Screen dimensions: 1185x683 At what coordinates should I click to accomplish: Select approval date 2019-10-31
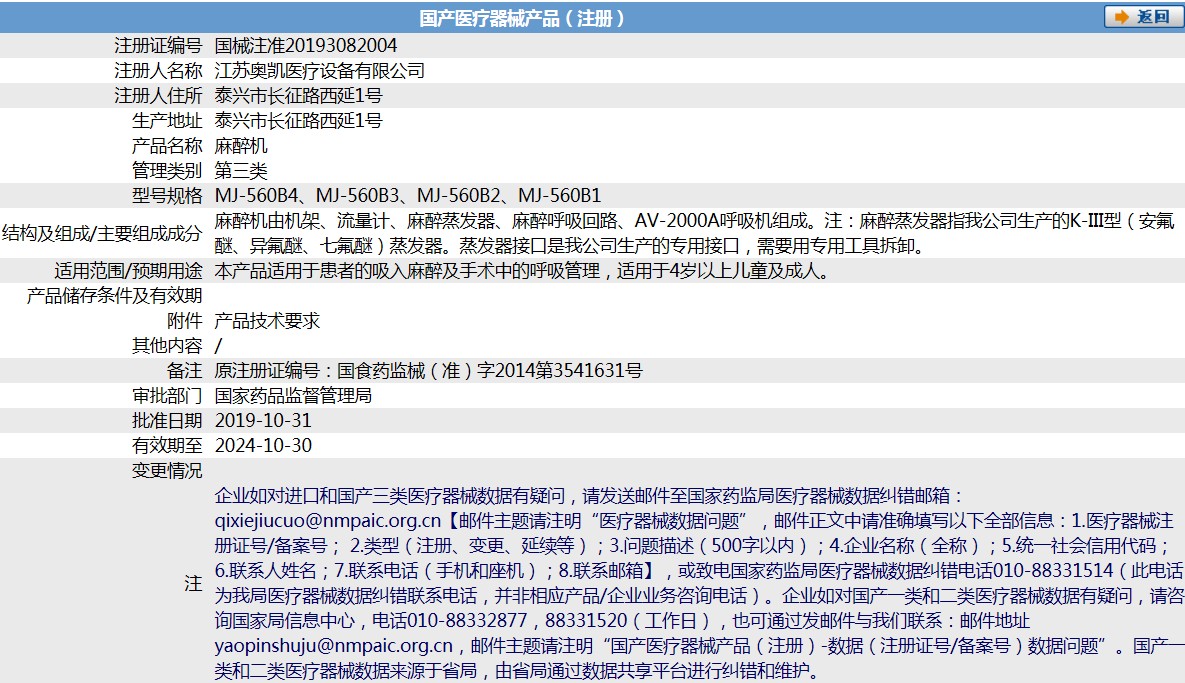pos(263,420)
